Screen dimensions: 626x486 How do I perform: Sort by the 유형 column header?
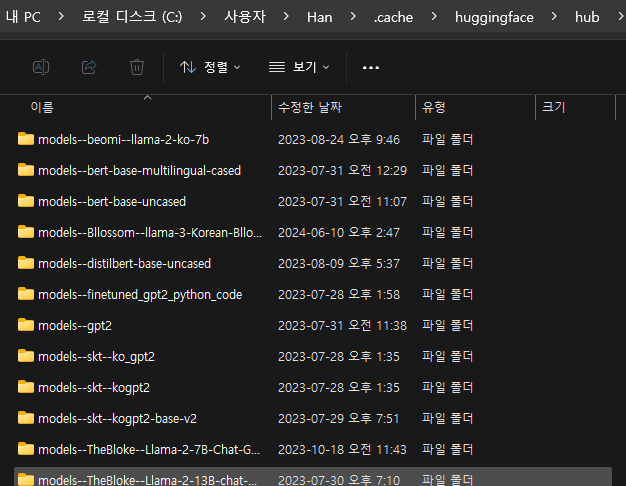(x=434, y=107)
